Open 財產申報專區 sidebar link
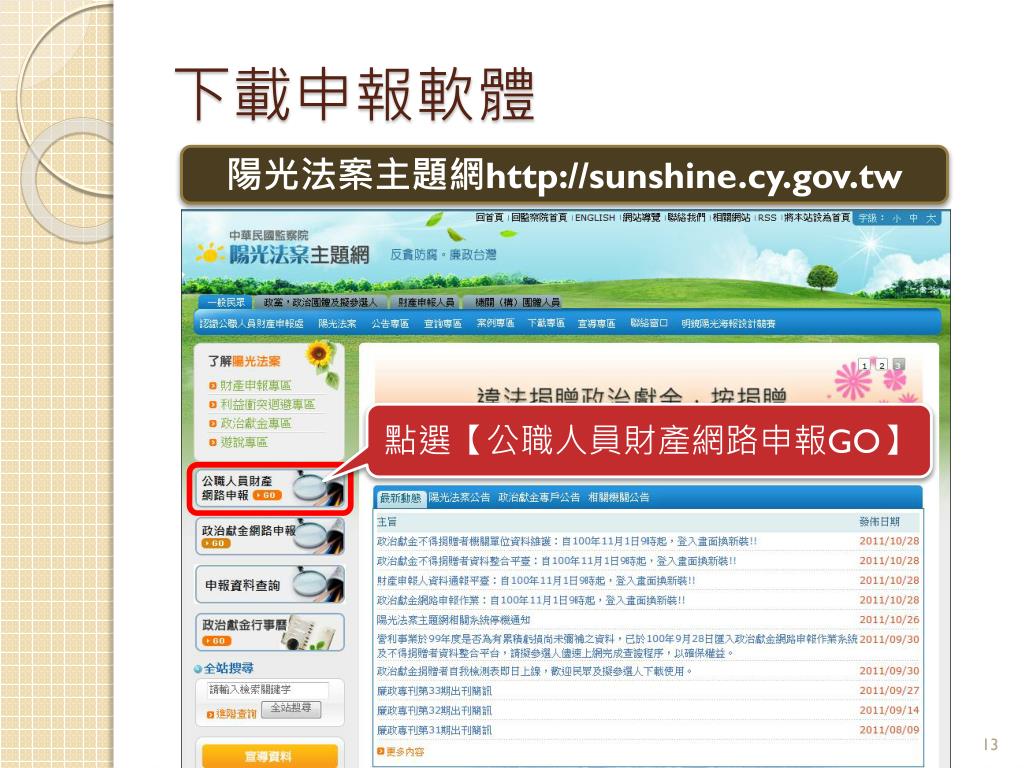Screen dimensions: 1024x768 (x=255, y=385)
